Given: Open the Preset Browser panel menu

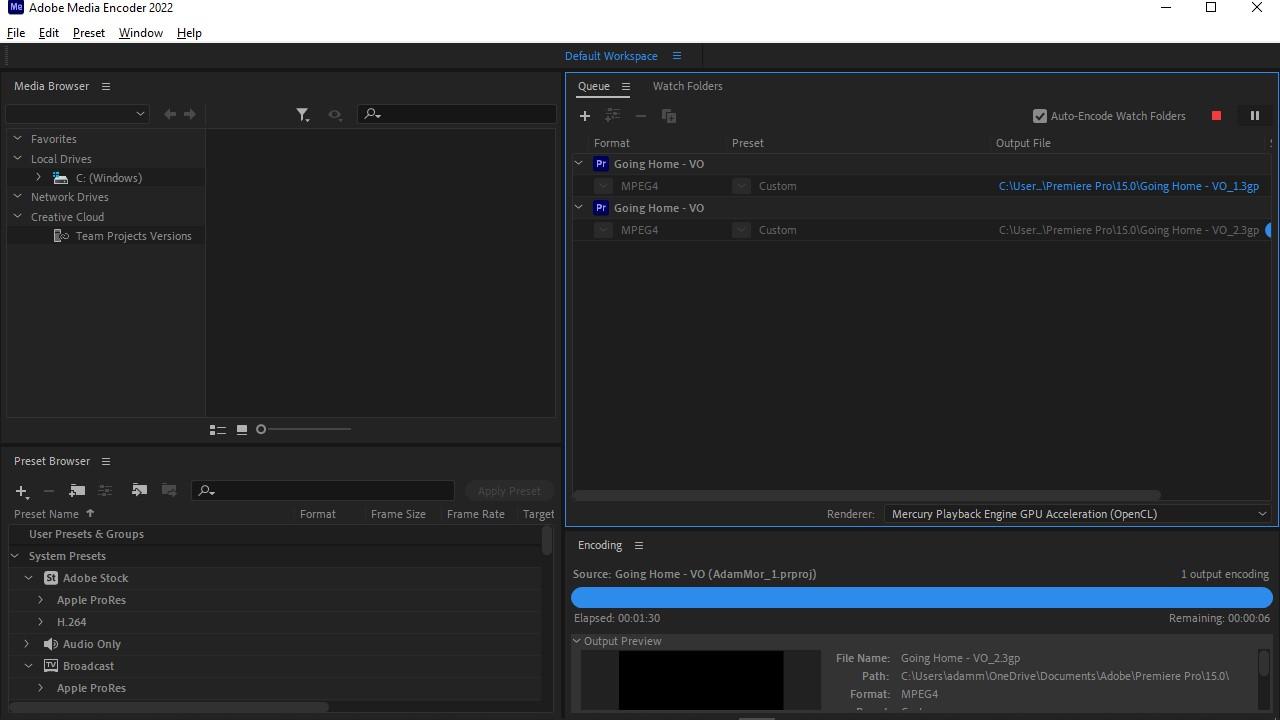Looking at the screenshot, I should [x=106, y=461].
